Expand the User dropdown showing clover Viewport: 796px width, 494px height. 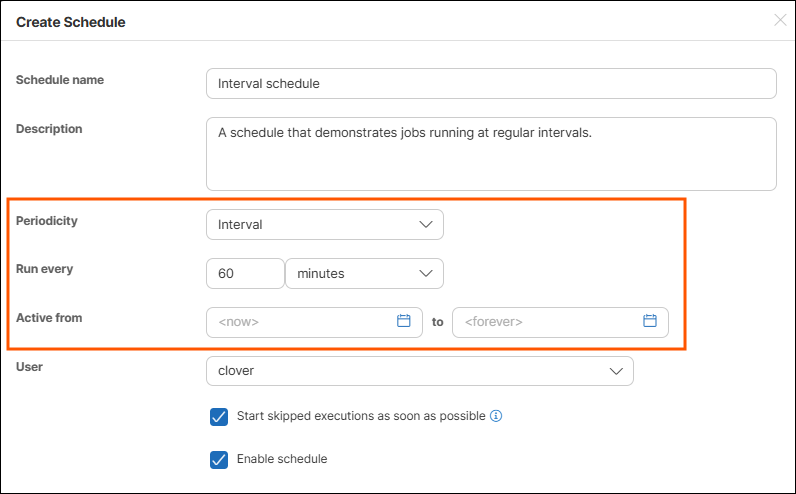pyautogui.click(x=419, y=371)
